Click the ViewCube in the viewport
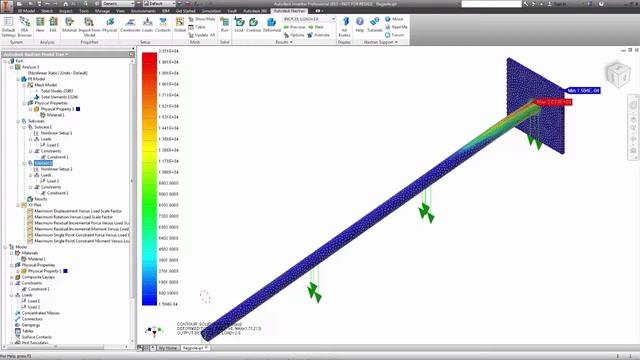Image resolution: width=640 pixels, height=360 pixels. pos(618,74)
